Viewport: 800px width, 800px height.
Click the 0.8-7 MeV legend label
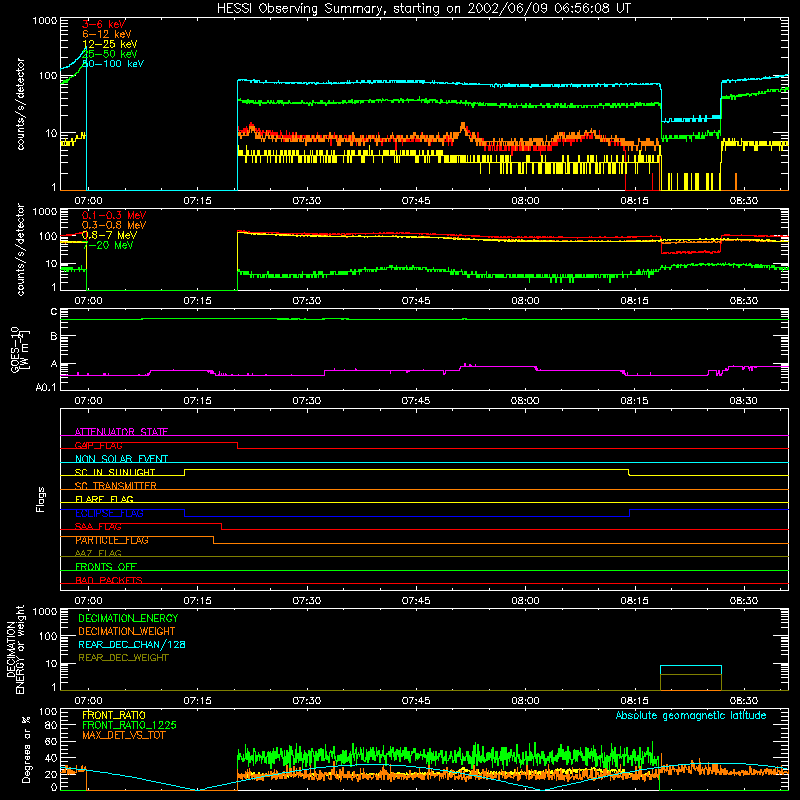tap(109, 235)
